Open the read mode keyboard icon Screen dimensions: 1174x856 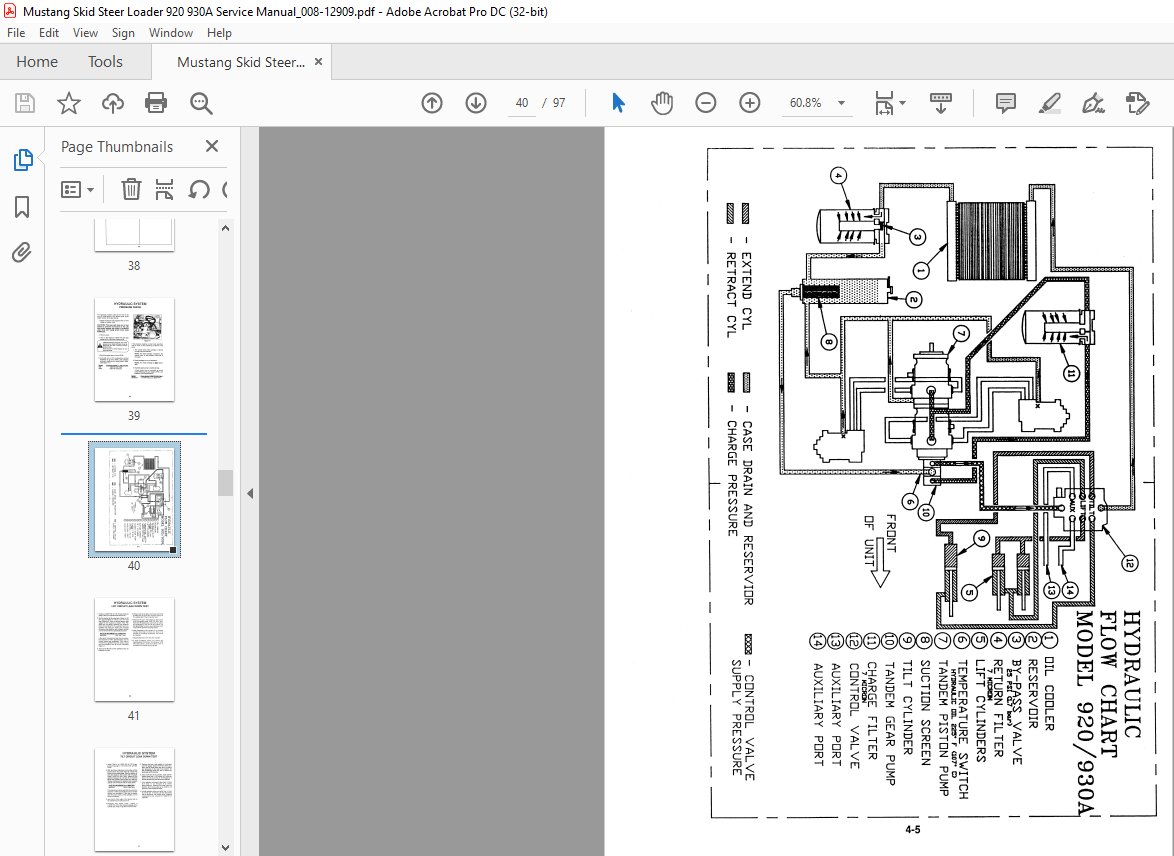[x=940, y=103]
